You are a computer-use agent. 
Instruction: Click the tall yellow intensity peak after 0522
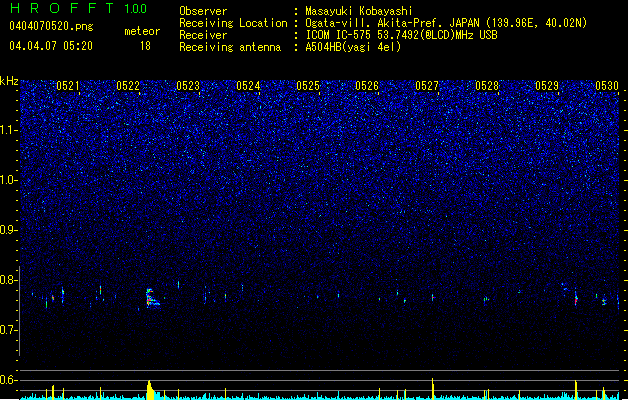pyautogui.click(x=150, y=390)
